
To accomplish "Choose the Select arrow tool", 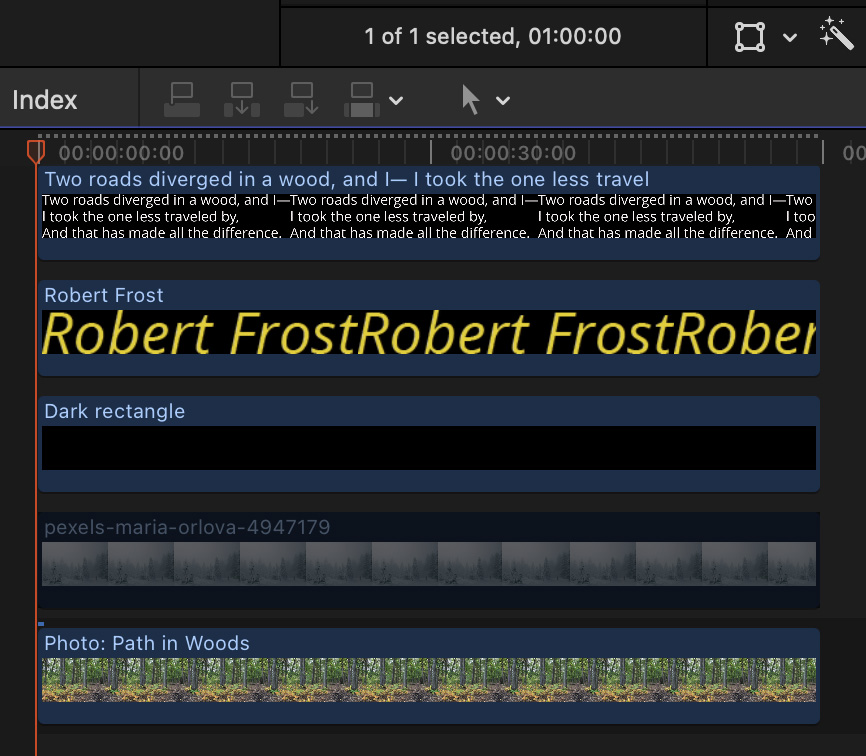I will [x=470, y=100].
